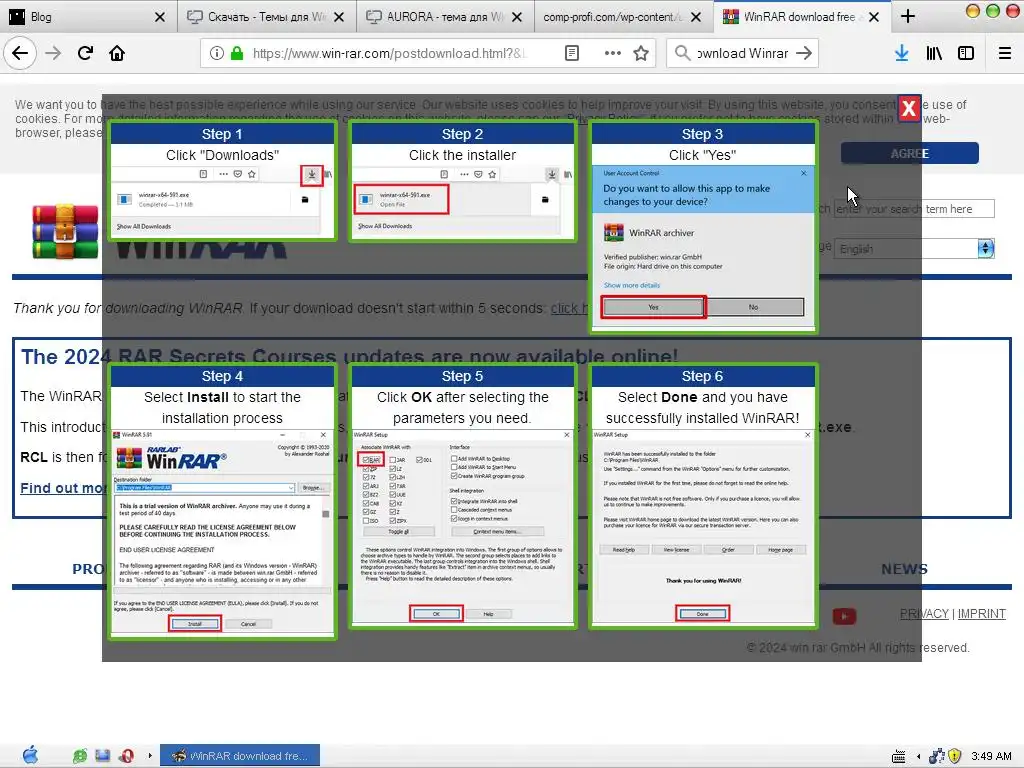Open the browser Downloads panel
The image size is (1024, 768).
pyautogui.click(x=902, y=54)
